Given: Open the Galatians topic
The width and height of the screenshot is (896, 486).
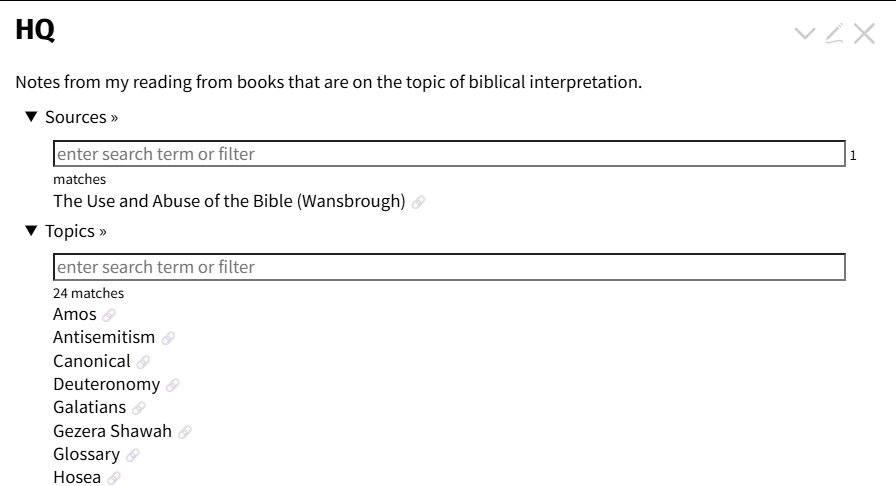Looking at the screenshot, I should [89, 407].
